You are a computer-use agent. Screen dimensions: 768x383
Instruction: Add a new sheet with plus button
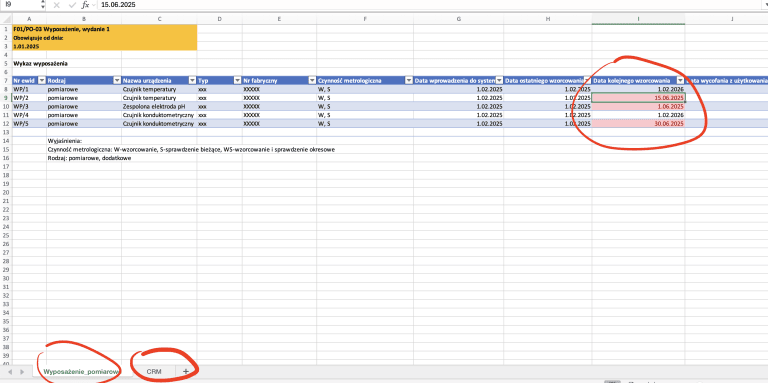click(186, 372)
